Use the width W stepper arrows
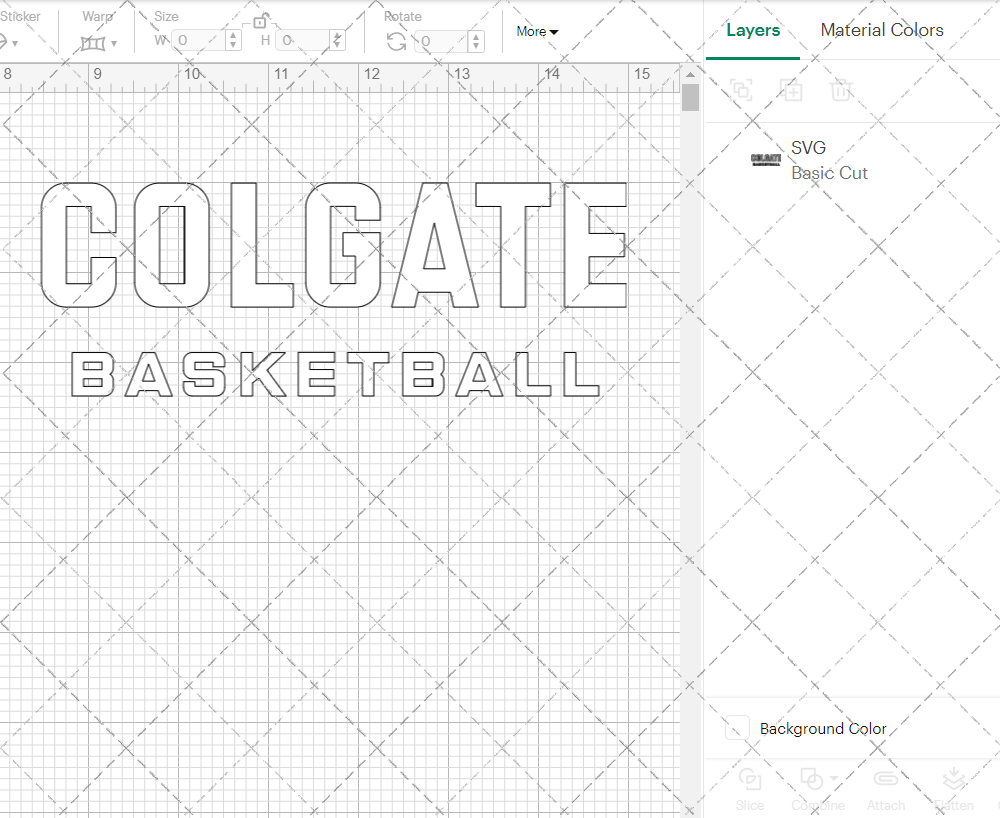 click(x=233, y=41)
